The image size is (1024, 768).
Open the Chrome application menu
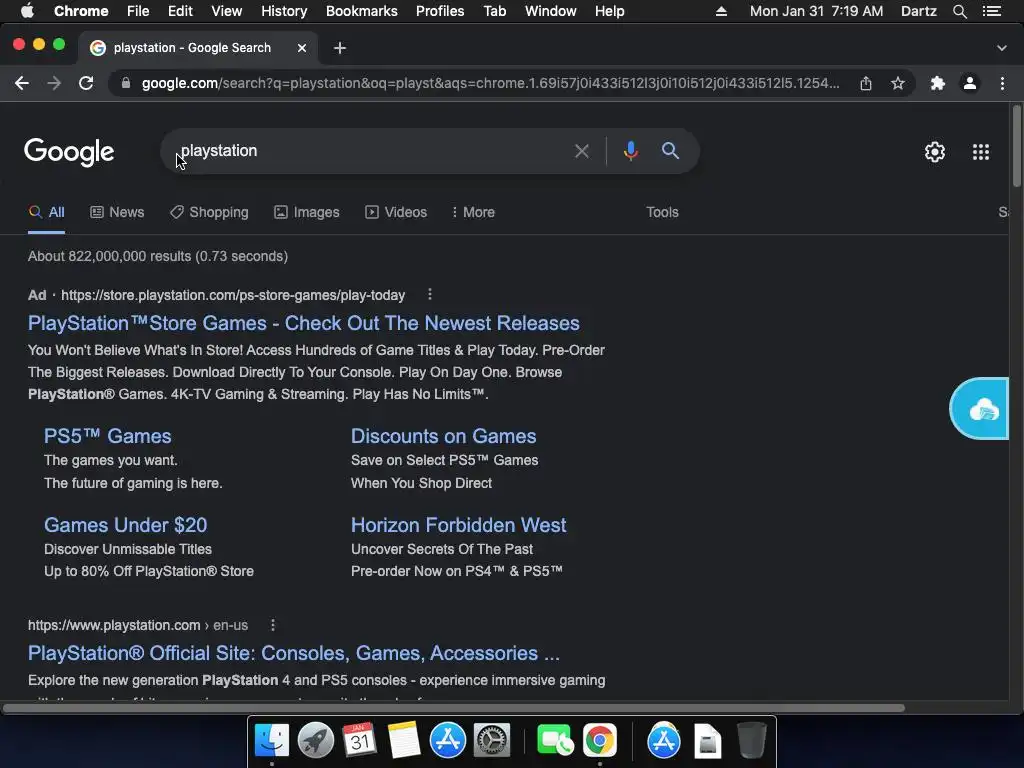[81, 11]
